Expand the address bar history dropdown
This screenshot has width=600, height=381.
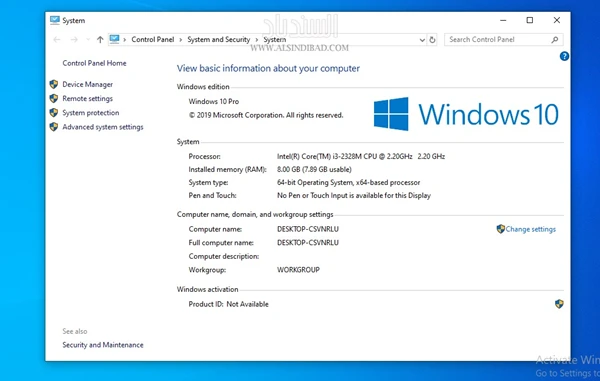(x=422, y=40)
